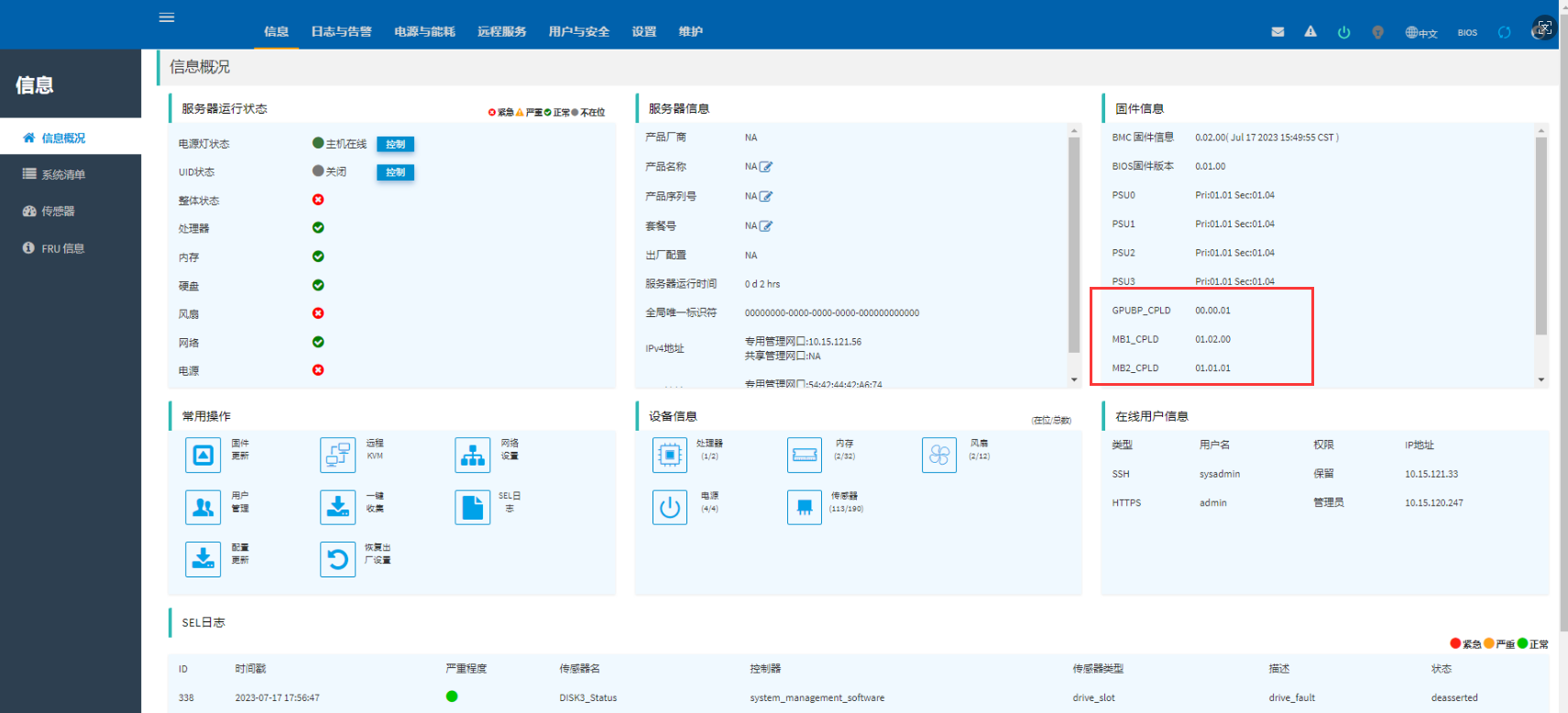Expand the 用户与安全 top menu
This screenshot has width=1568, height=713.
(578, 32)
